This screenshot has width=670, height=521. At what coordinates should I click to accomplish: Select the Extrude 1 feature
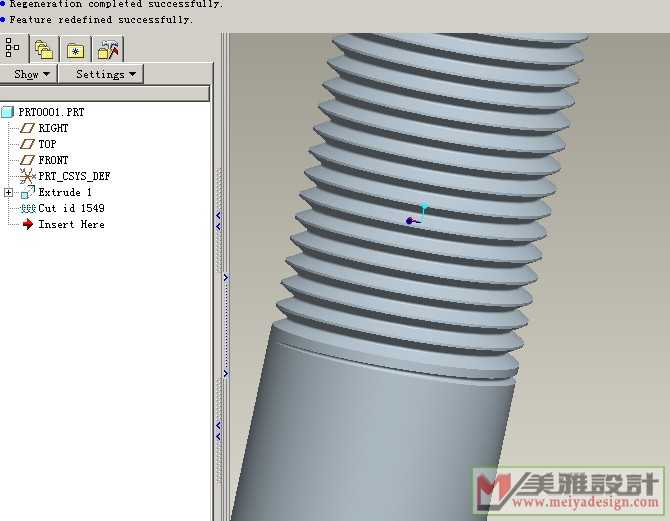[x=65, y=192]
